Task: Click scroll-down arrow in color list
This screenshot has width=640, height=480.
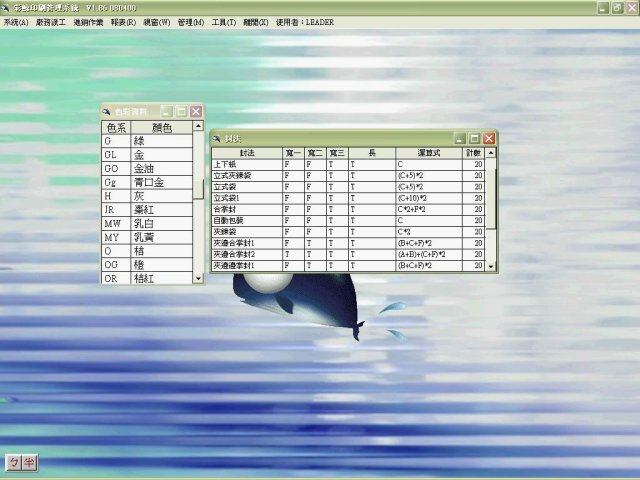Action: [199, 279]
